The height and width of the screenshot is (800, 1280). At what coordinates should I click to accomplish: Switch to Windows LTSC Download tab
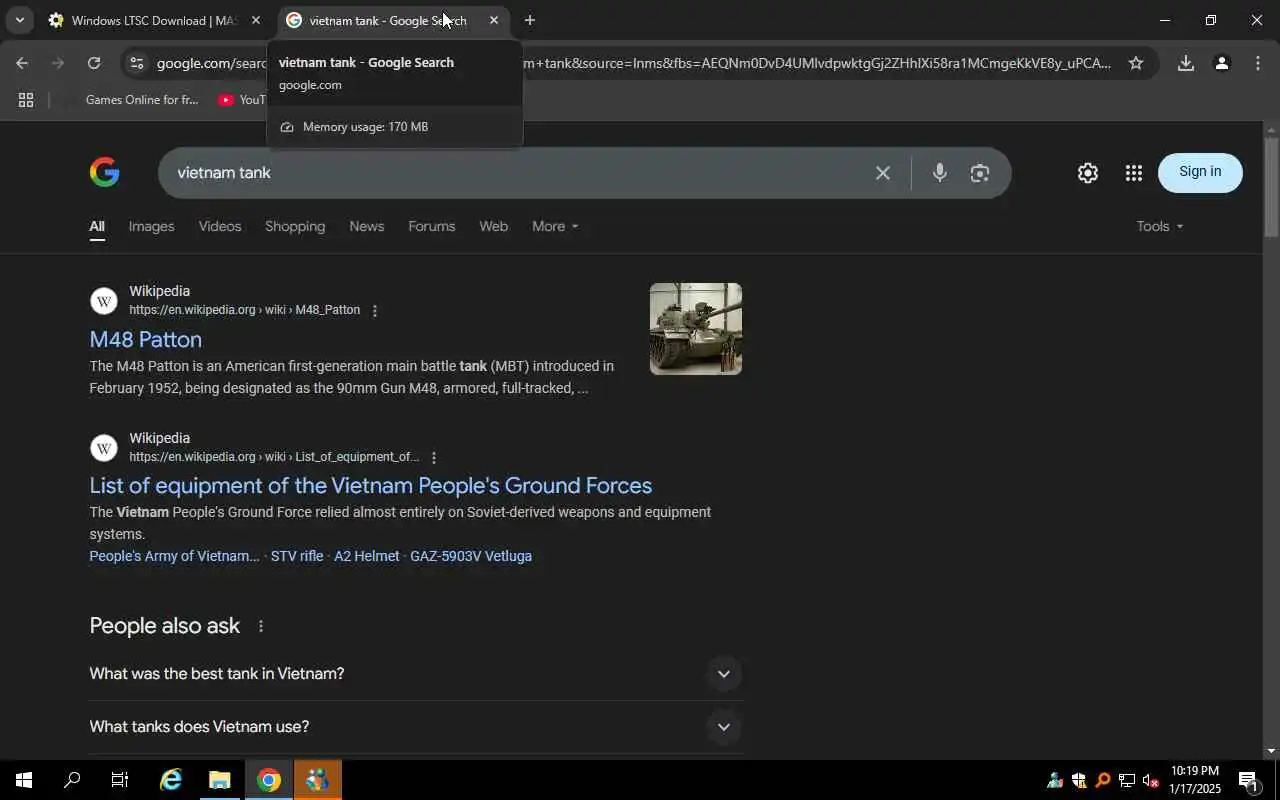point(155,20)
